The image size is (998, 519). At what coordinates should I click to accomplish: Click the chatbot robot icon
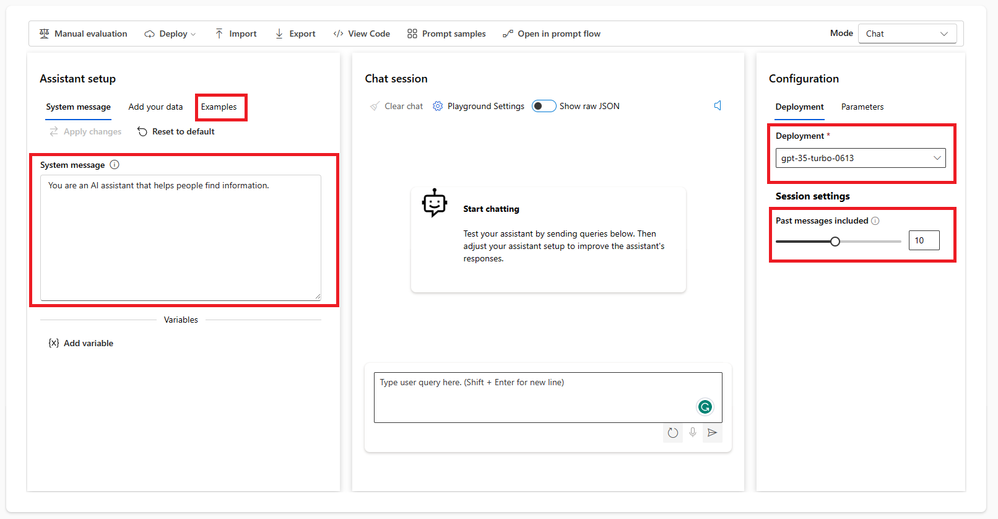(x=434, y=203)
